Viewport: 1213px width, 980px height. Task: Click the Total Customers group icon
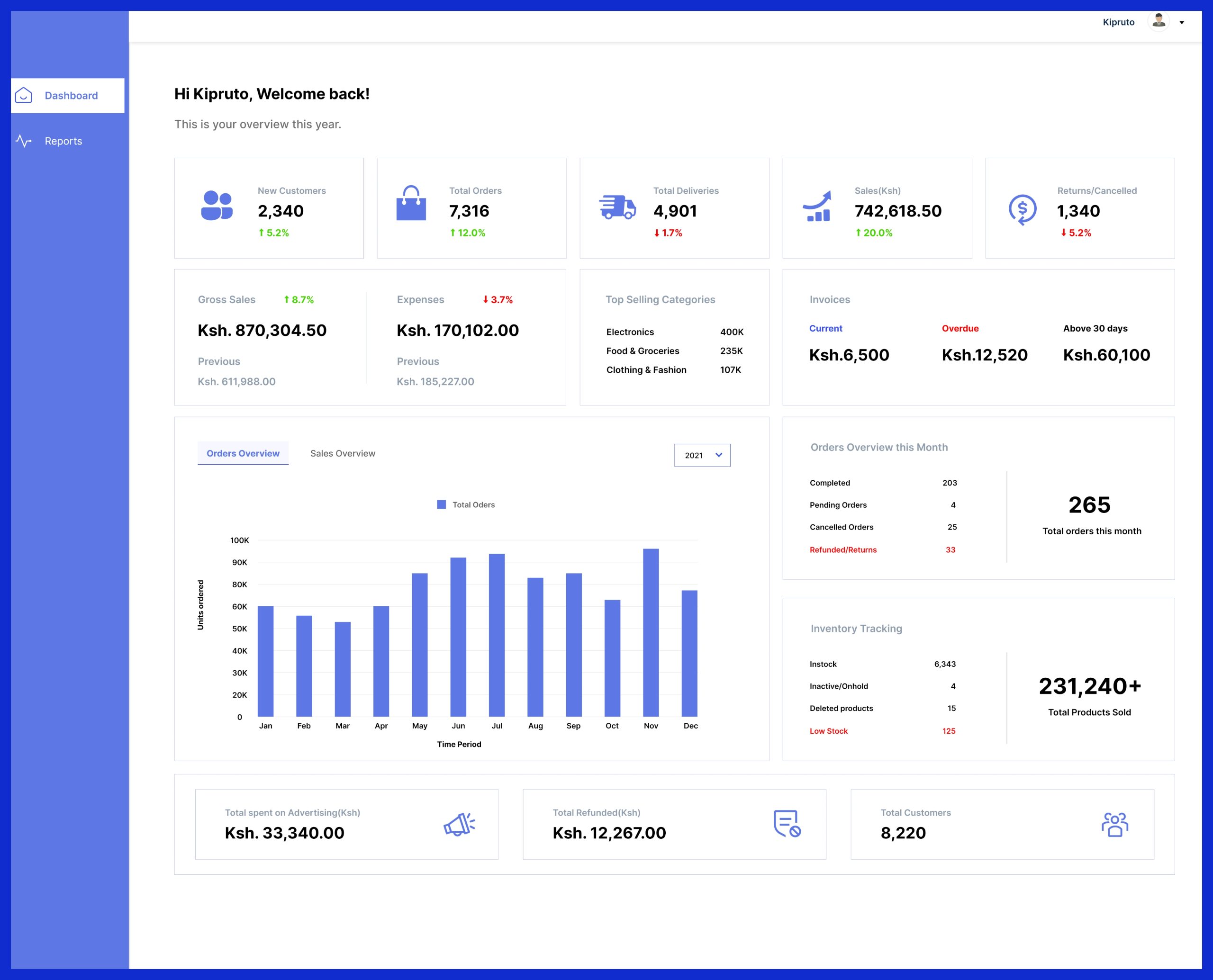click(x=1114, y=824)
